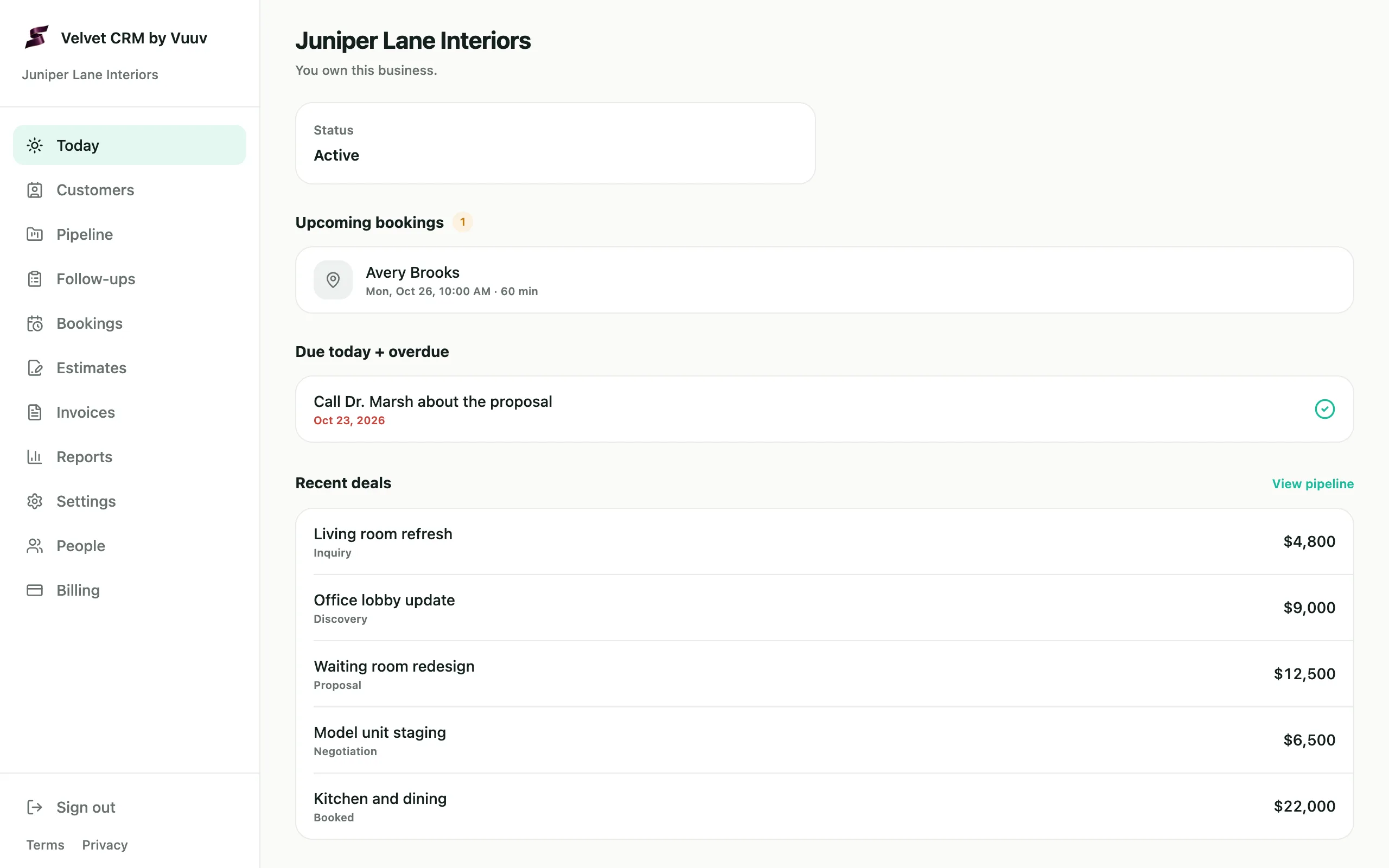Select Estimates in the sidebar
This screenshot has height=868, width=1389.
[130, 368]
